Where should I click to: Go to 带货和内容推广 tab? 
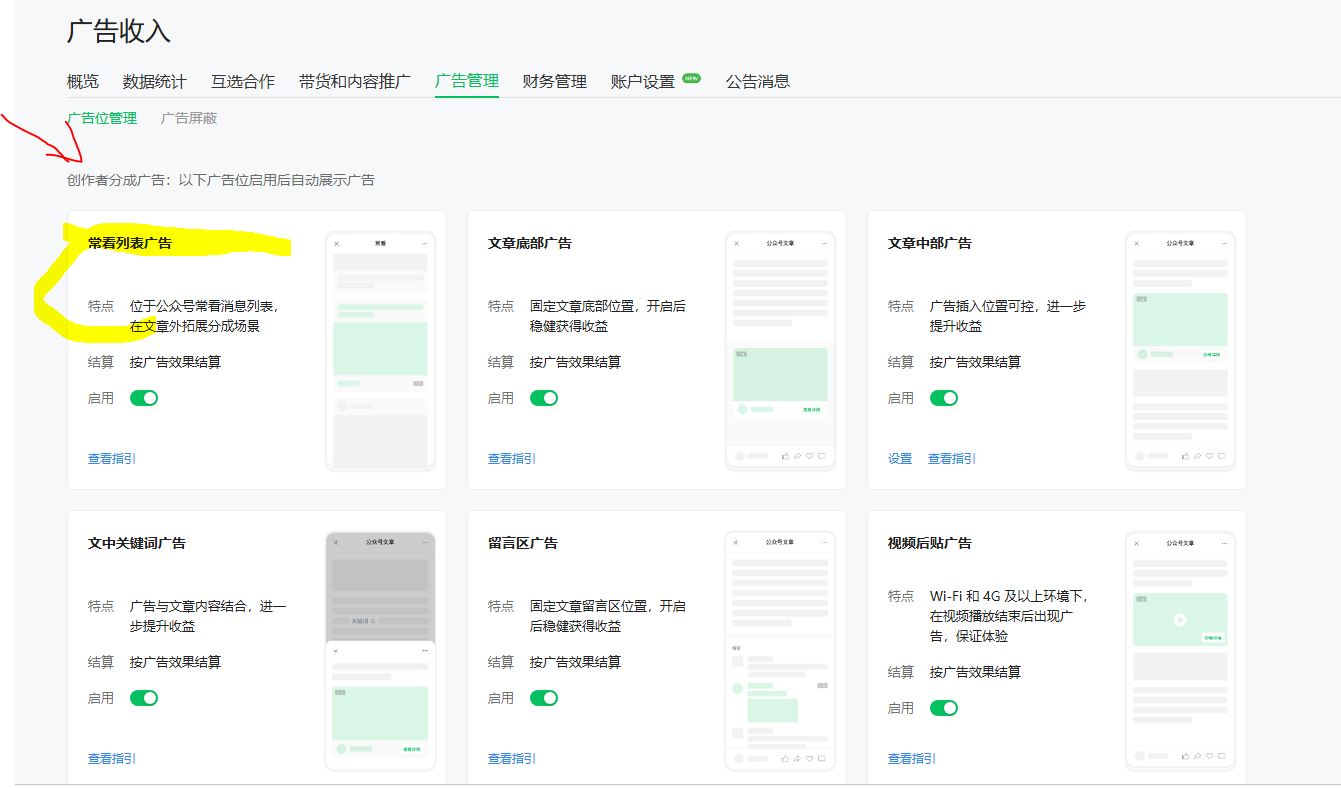[x=354, y=81]
